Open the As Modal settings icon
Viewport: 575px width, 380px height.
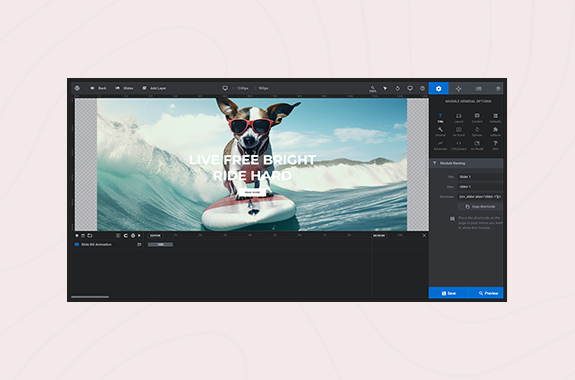pyautogui.click(x=477, y=145)
